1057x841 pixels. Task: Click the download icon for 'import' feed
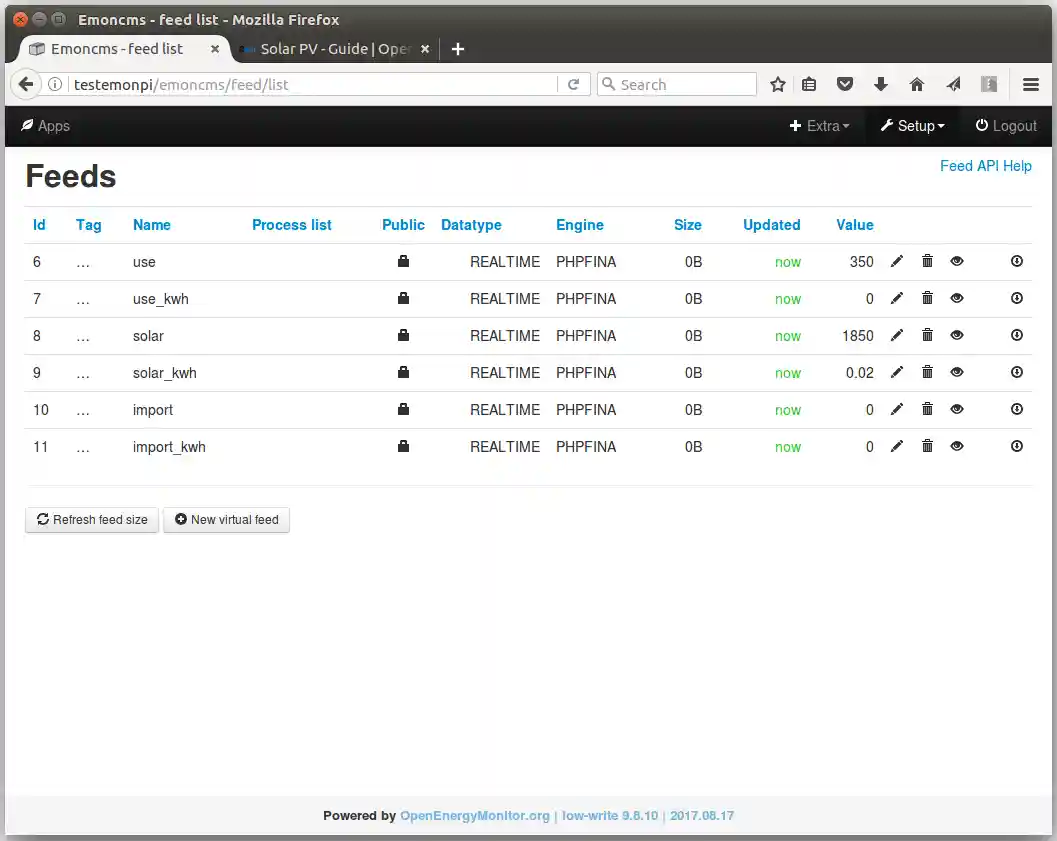point(1017,410)
